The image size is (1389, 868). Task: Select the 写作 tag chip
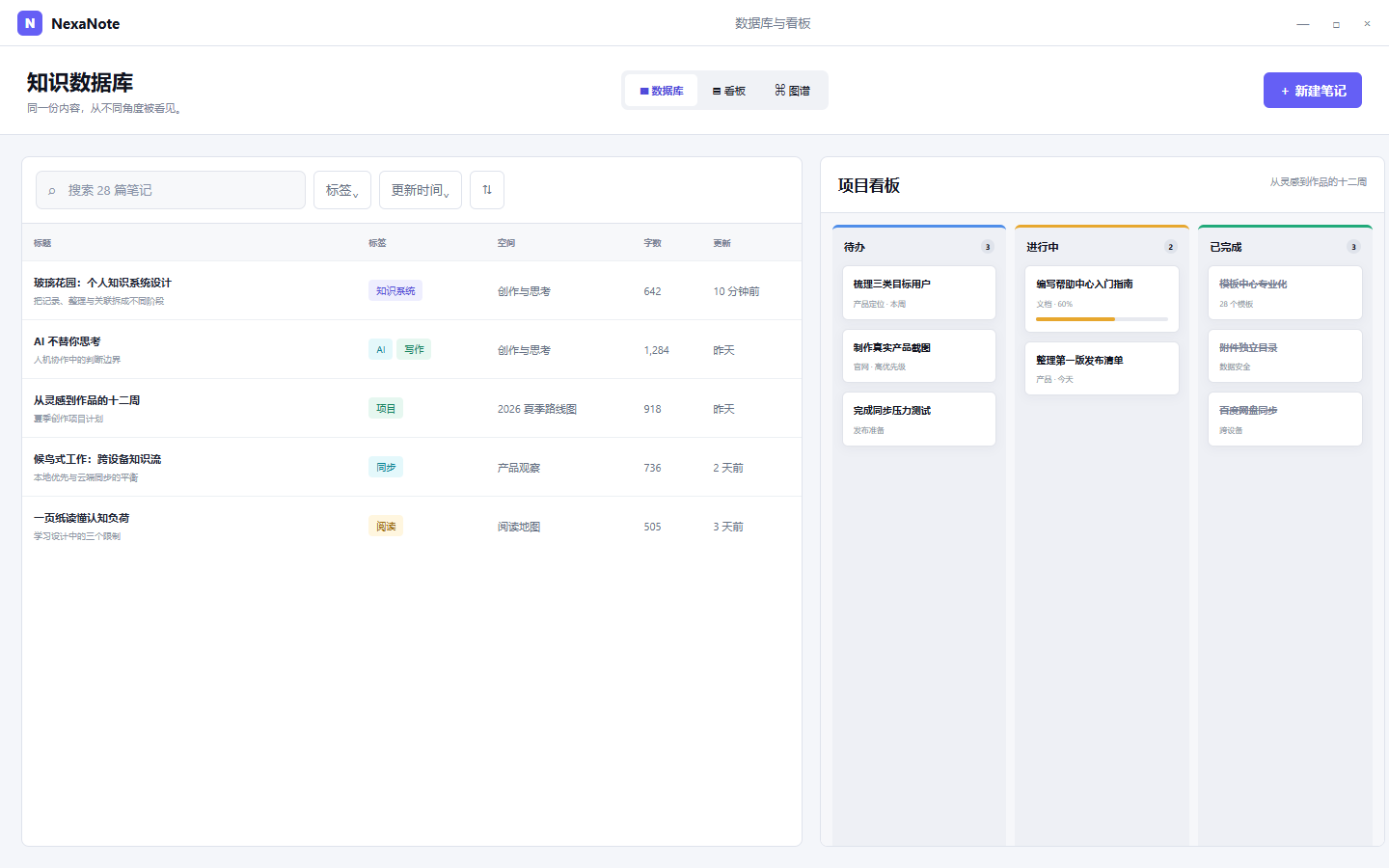pos(414,349)
